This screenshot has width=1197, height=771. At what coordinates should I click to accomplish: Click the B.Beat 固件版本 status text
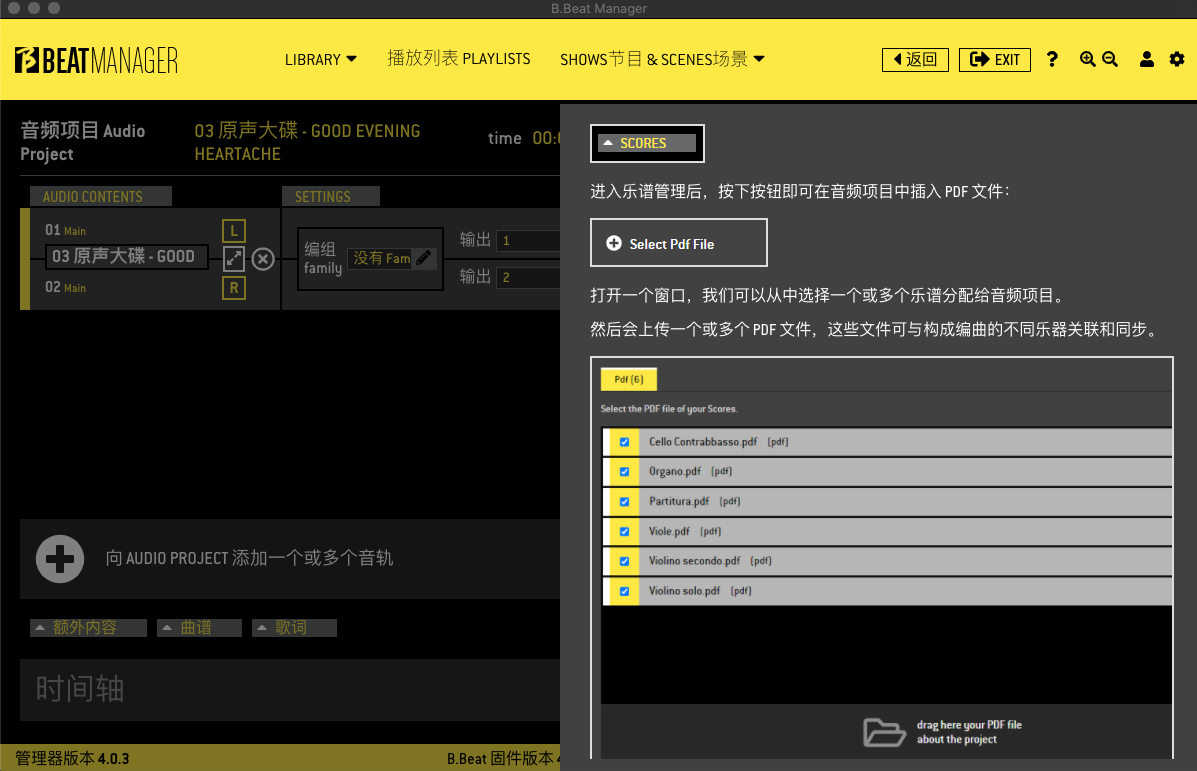pyautogui.click(x=503, y=759)
